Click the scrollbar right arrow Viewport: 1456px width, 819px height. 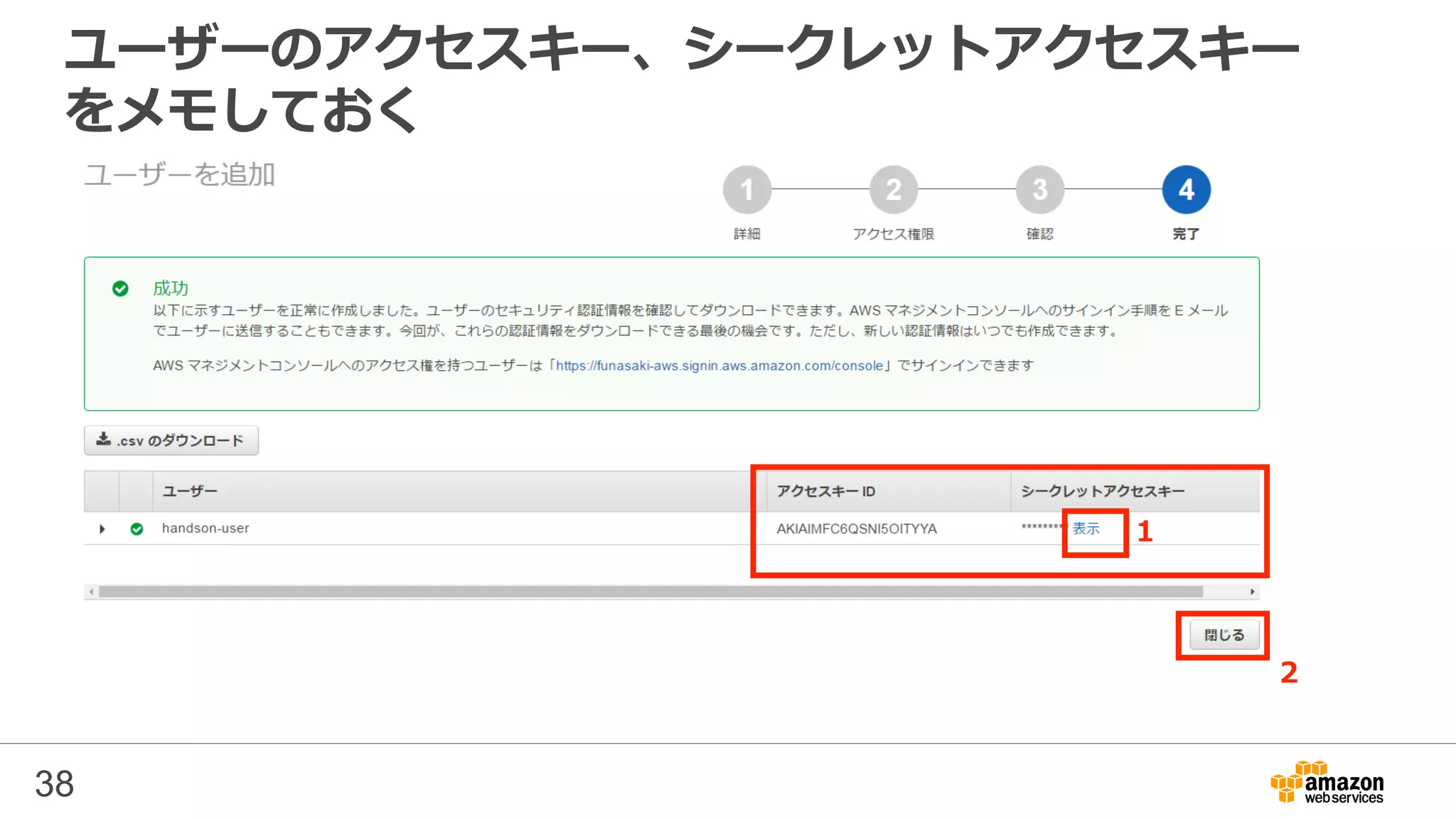1252,591
